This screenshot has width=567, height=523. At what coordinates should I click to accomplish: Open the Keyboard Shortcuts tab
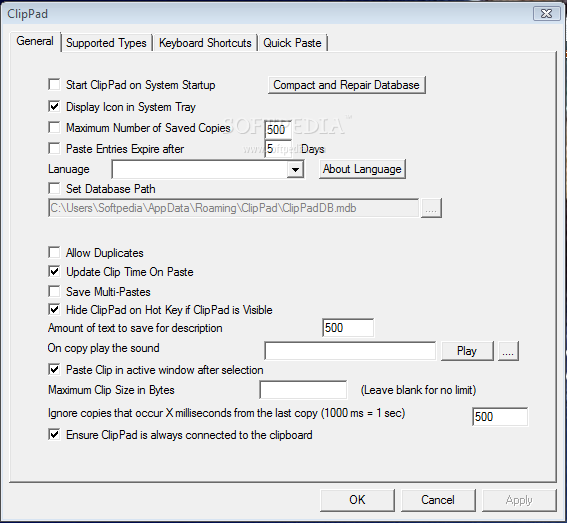[x=205, y=43]
